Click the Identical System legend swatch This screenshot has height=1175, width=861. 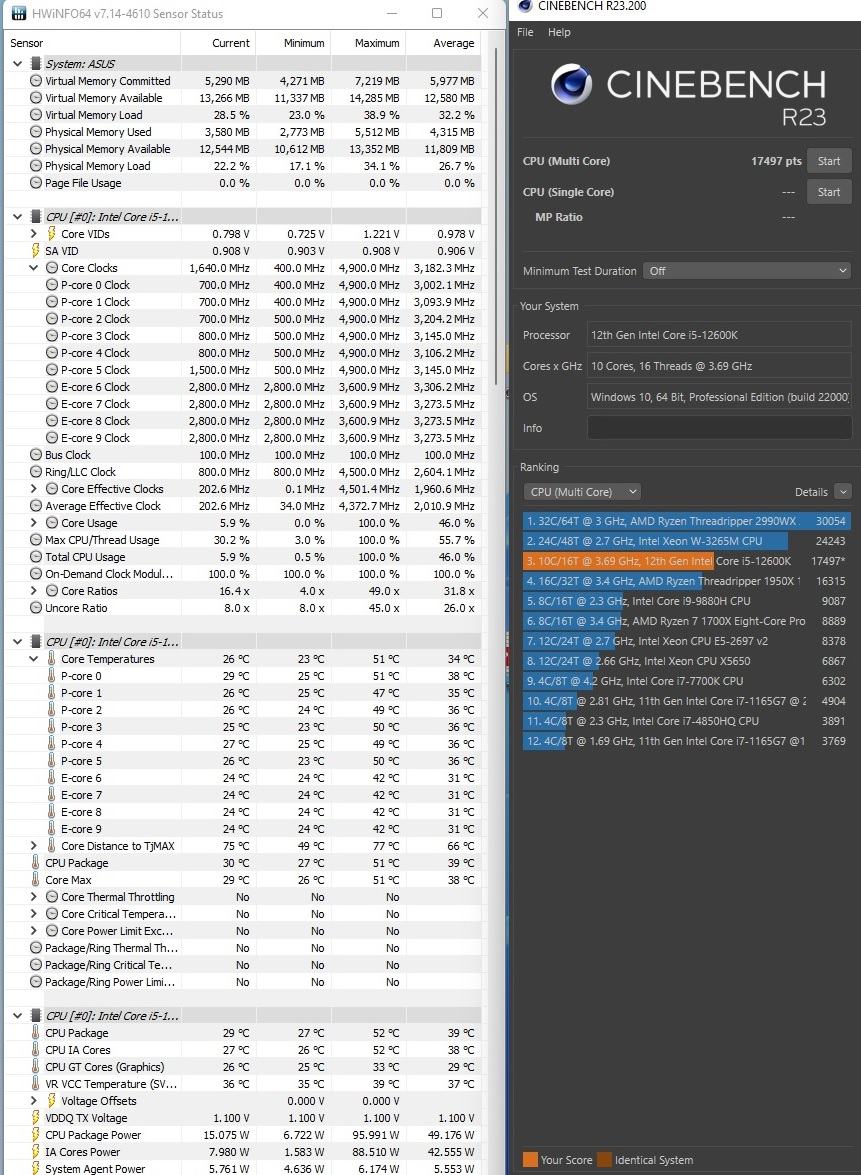click(605, 1159)
